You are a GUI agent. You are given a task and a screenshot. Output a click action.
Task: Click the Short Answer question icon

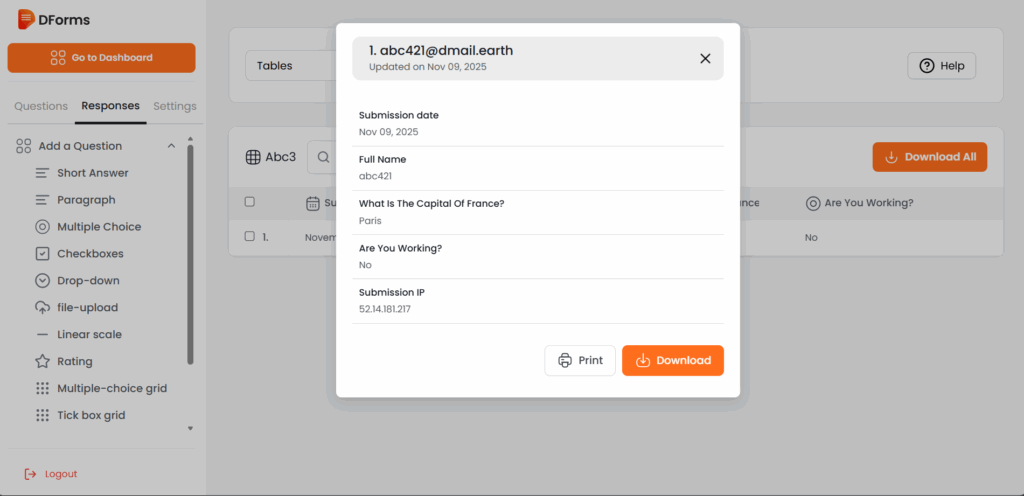(42, 173)
